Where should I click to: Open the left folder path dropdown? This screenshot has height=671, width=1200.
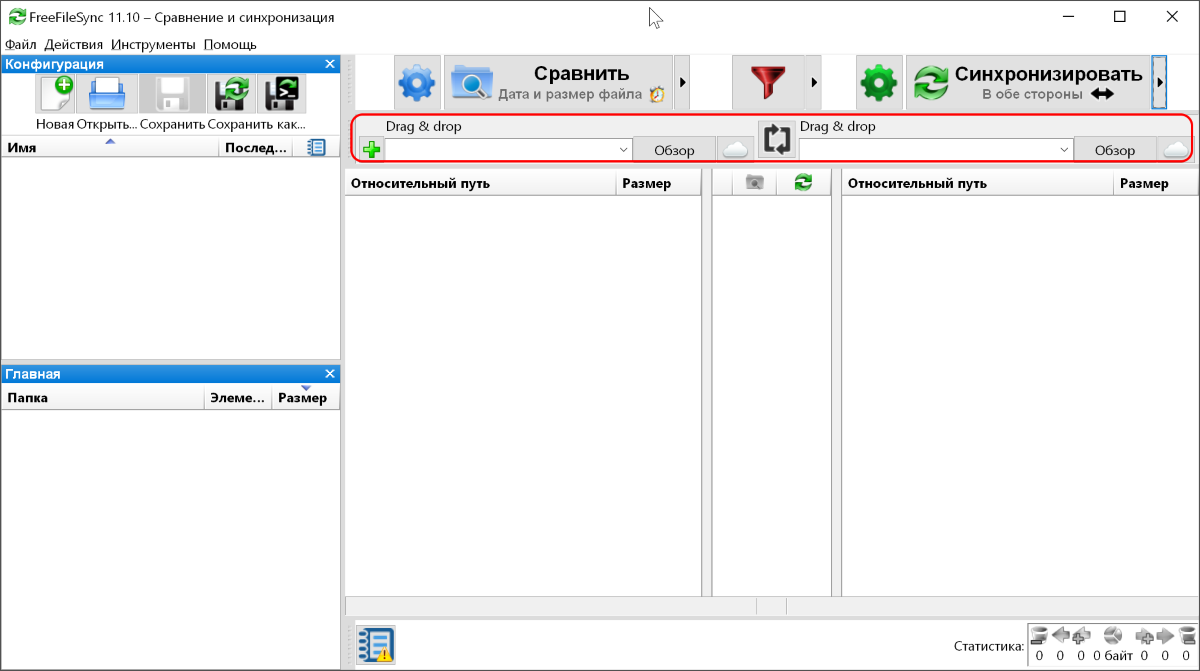click(622, 149)
